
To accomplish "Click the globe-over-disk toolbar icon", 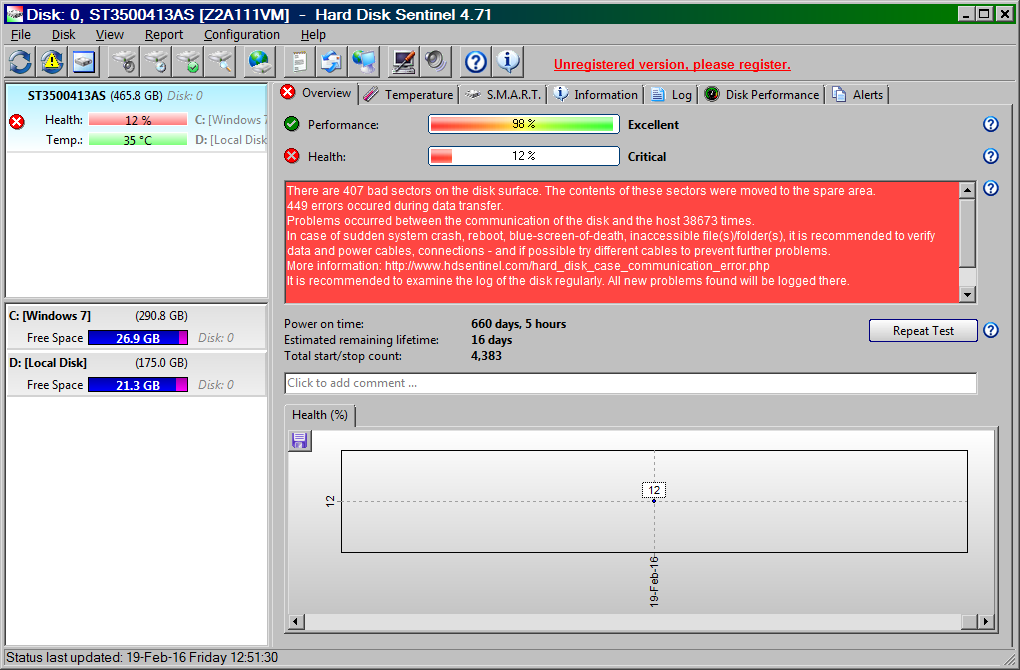I will (260, 62).
